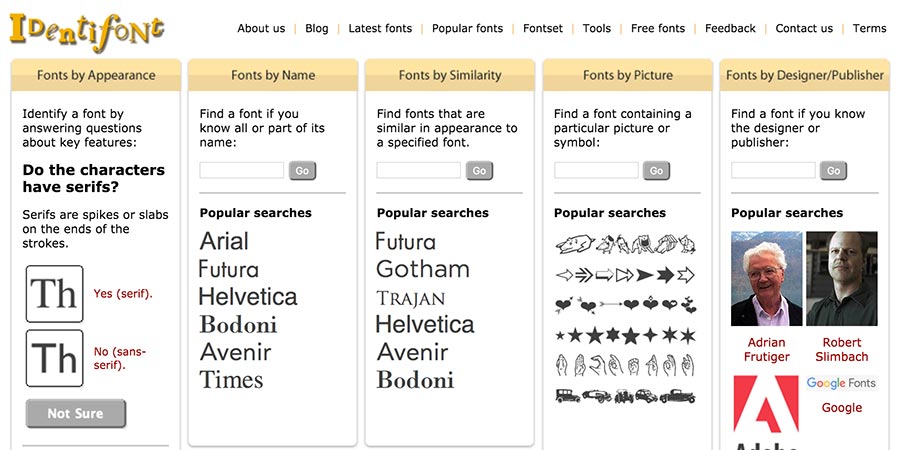Open the arrows symbol font row

click(x=625, y=275)
